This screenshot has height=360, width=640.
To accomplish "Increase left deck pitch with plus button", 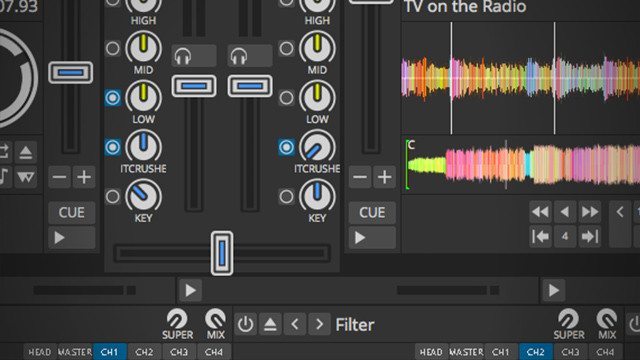I will [x=84, y=177].
